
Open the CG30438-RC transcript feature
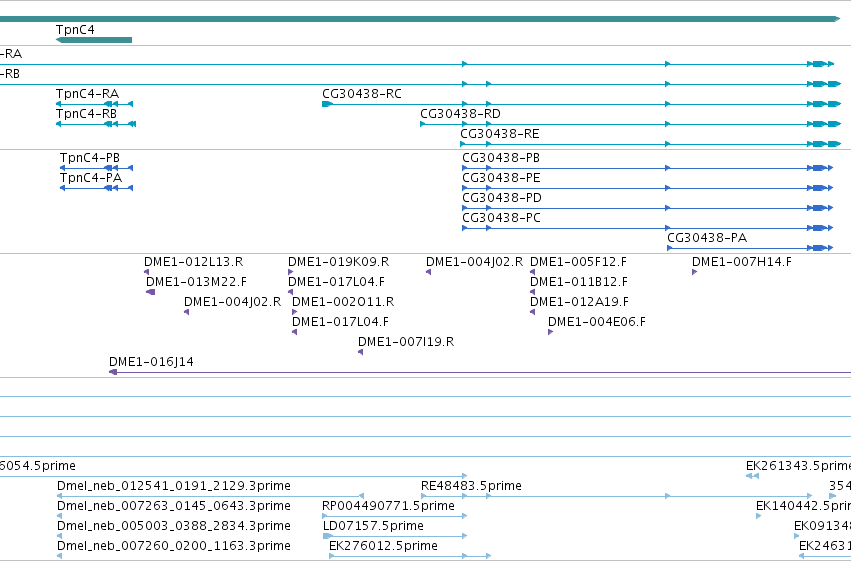[x=581, y=104]
